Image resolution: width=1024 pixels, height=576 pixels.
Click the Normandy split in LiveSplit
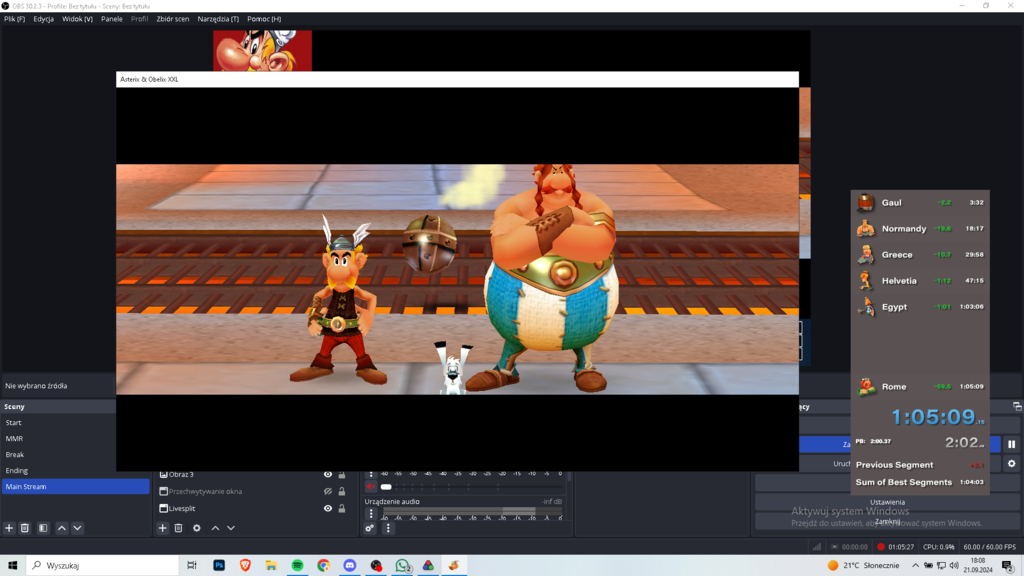click(x=920, y=229)
